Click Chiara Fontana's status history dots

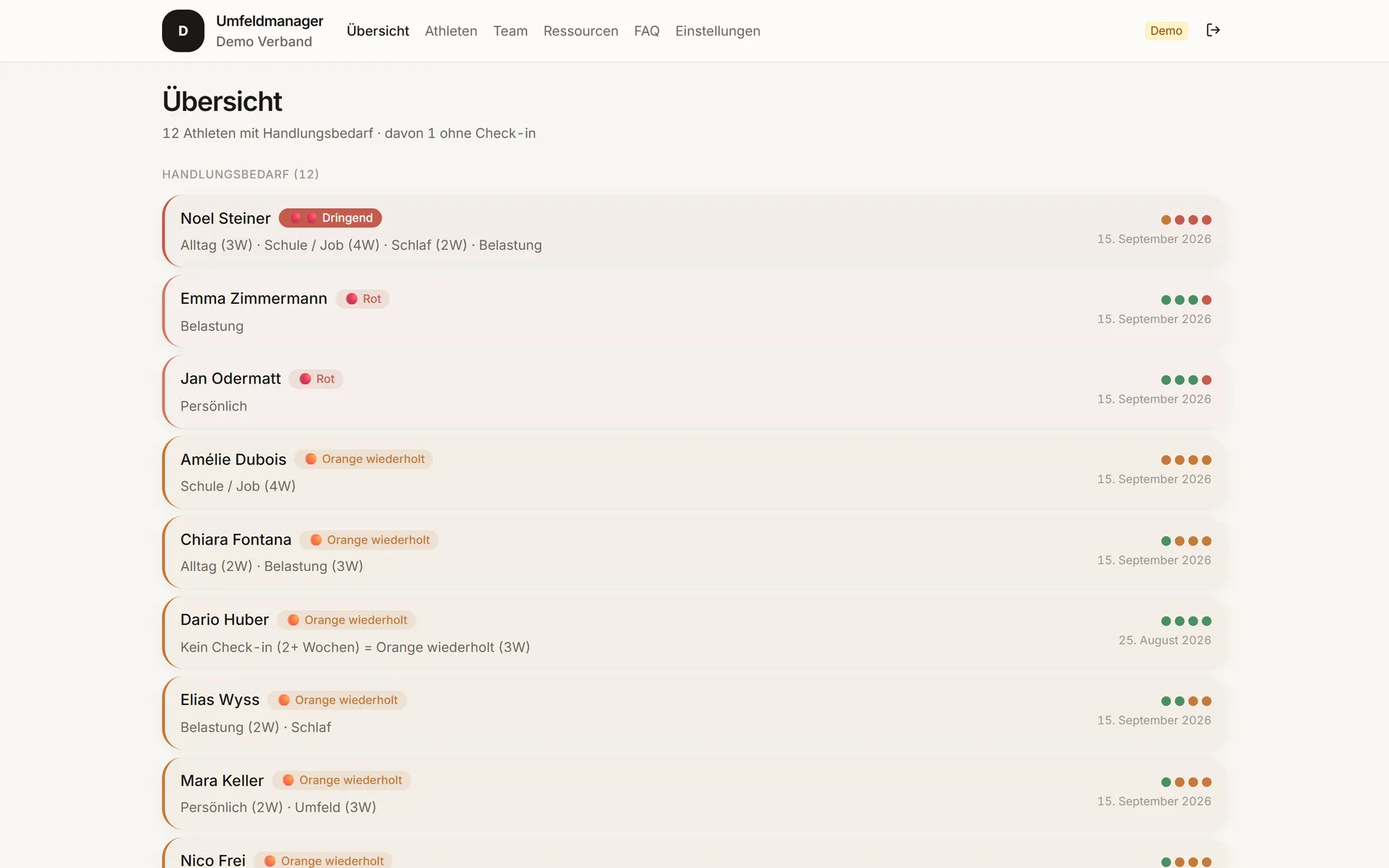click(1186, 541)
